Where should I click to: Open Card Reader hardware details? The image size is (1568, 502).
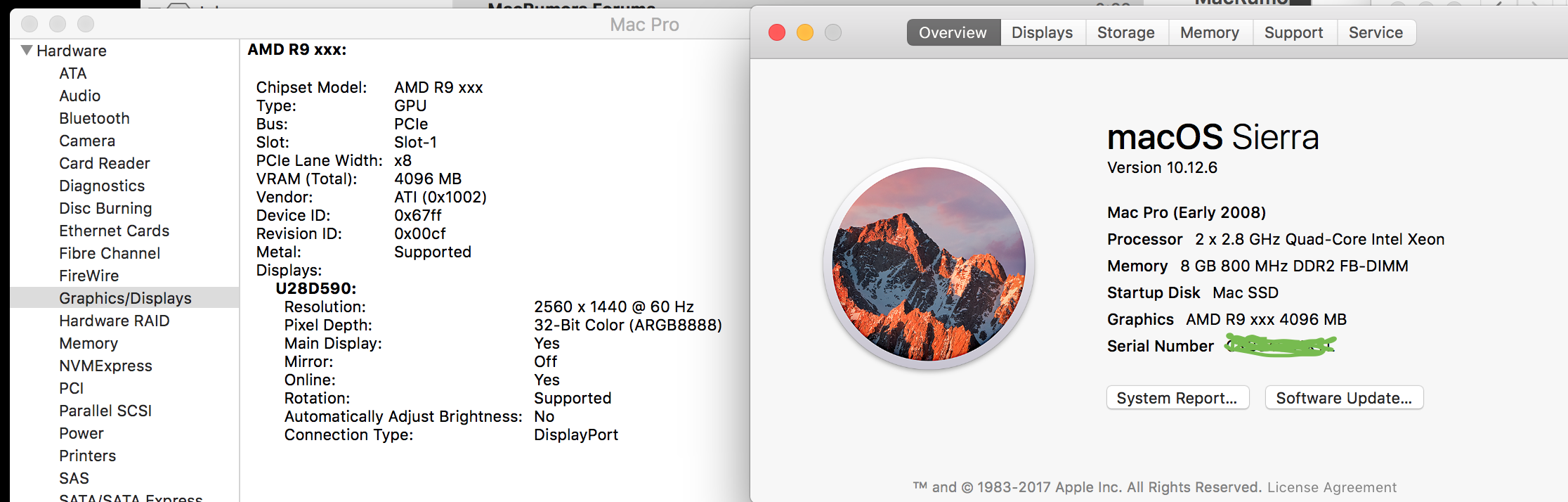(105, 163)
